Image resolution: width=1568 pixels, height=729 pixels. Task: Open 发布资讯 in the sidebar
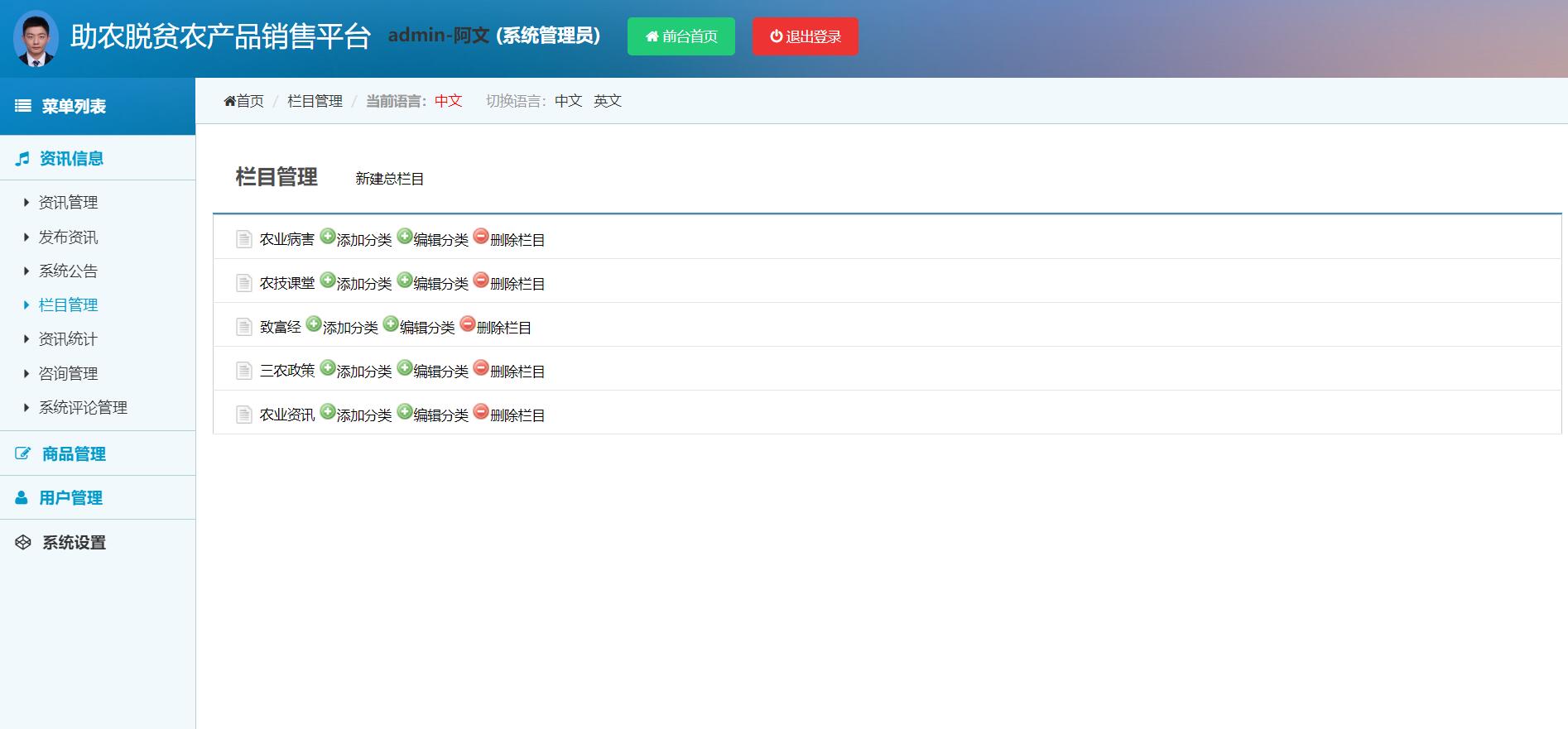[x=68, y=237]
